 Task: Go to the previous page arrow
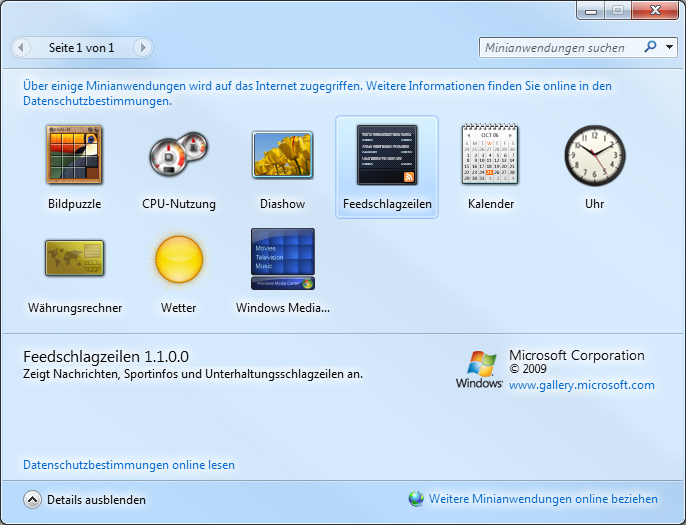pos(21,47)
